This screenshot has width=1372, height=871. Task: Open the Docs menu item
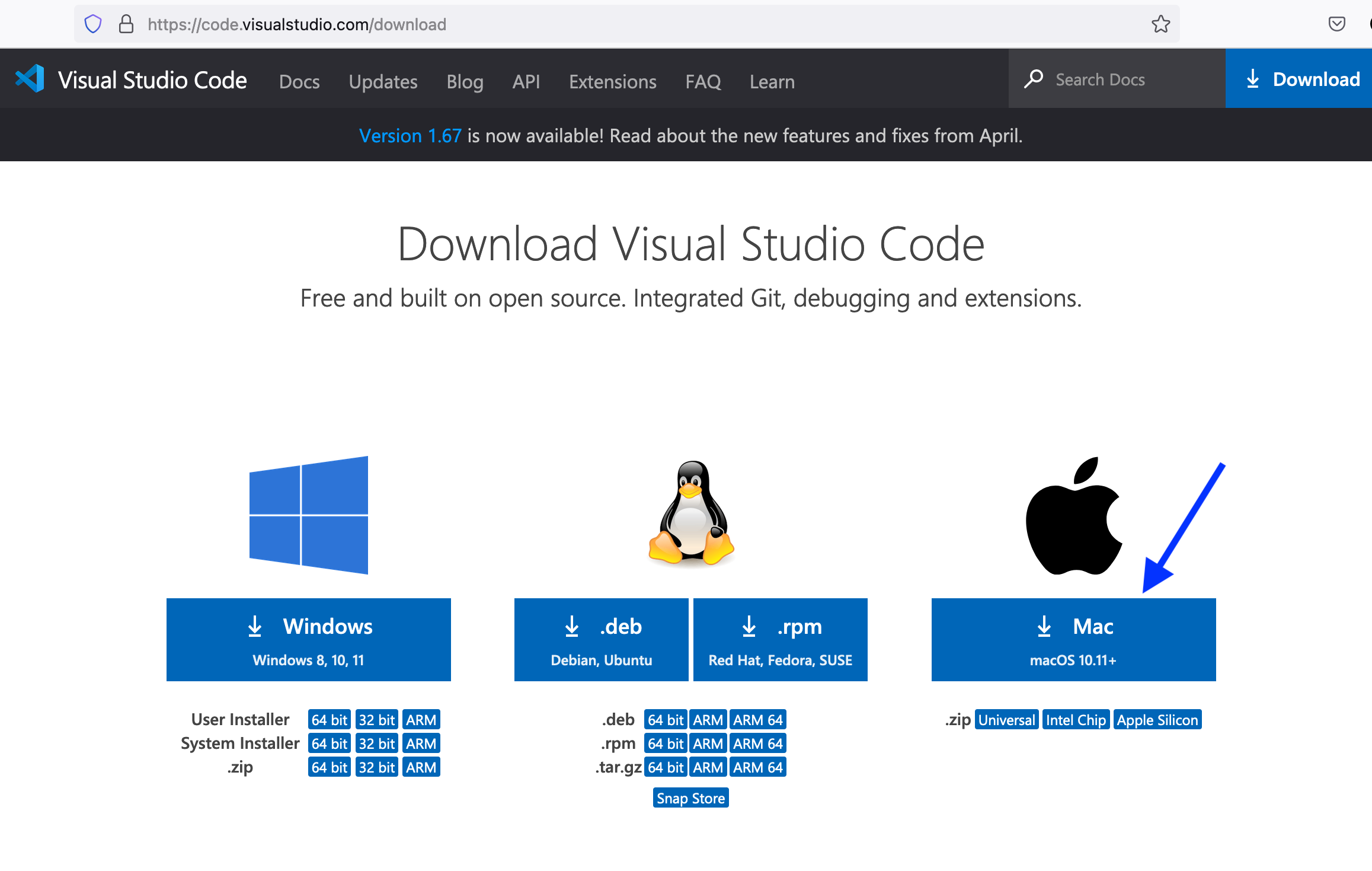(x=299, y=81)
